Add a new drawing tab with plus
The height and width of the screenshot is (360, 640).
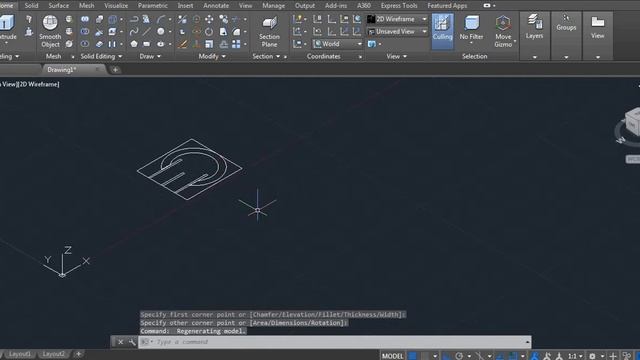coord(116,70)
